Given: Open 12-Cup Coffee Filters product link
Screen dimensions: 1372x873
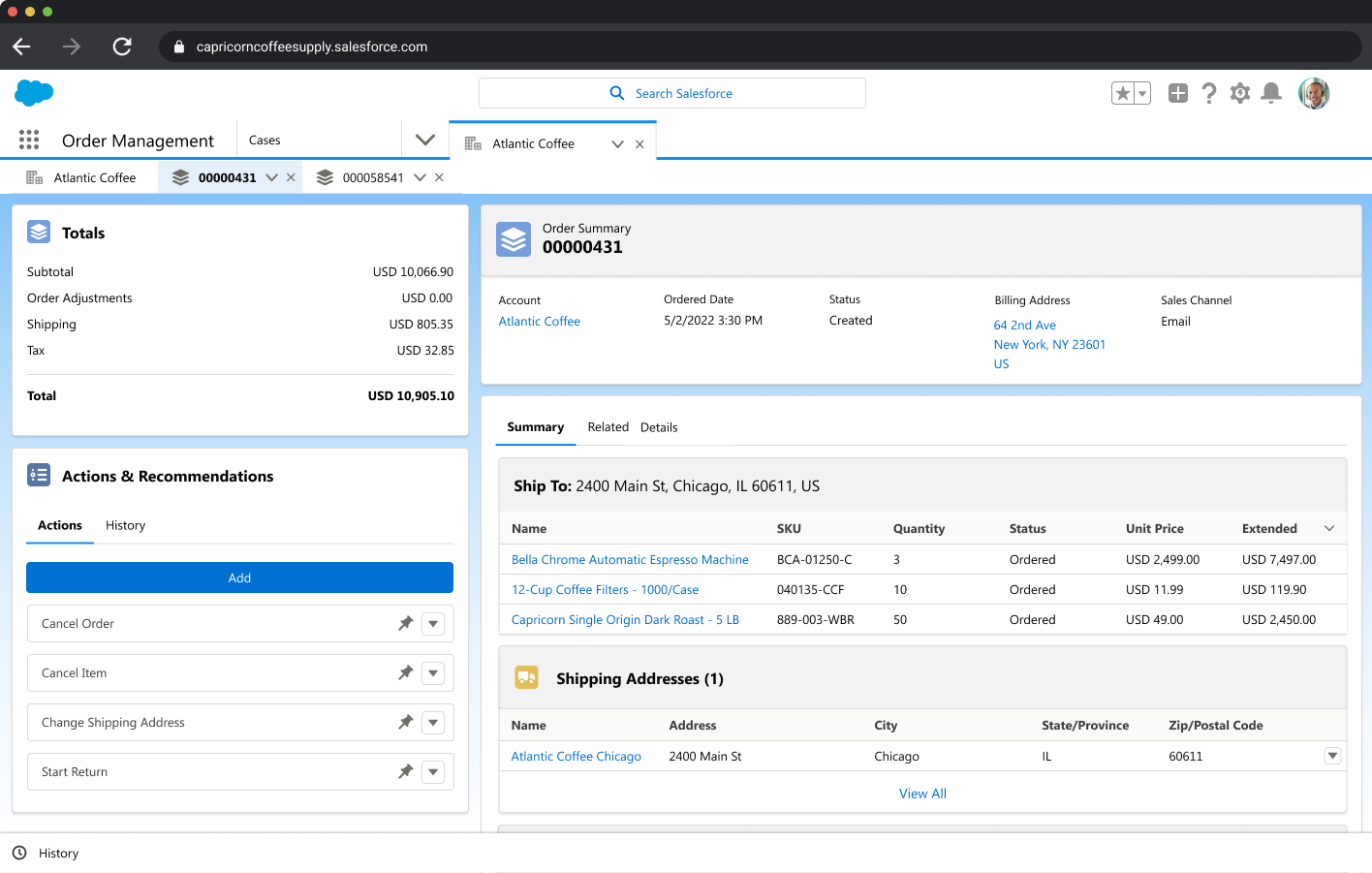Looking at the screenshot, I should pos(605,590).
